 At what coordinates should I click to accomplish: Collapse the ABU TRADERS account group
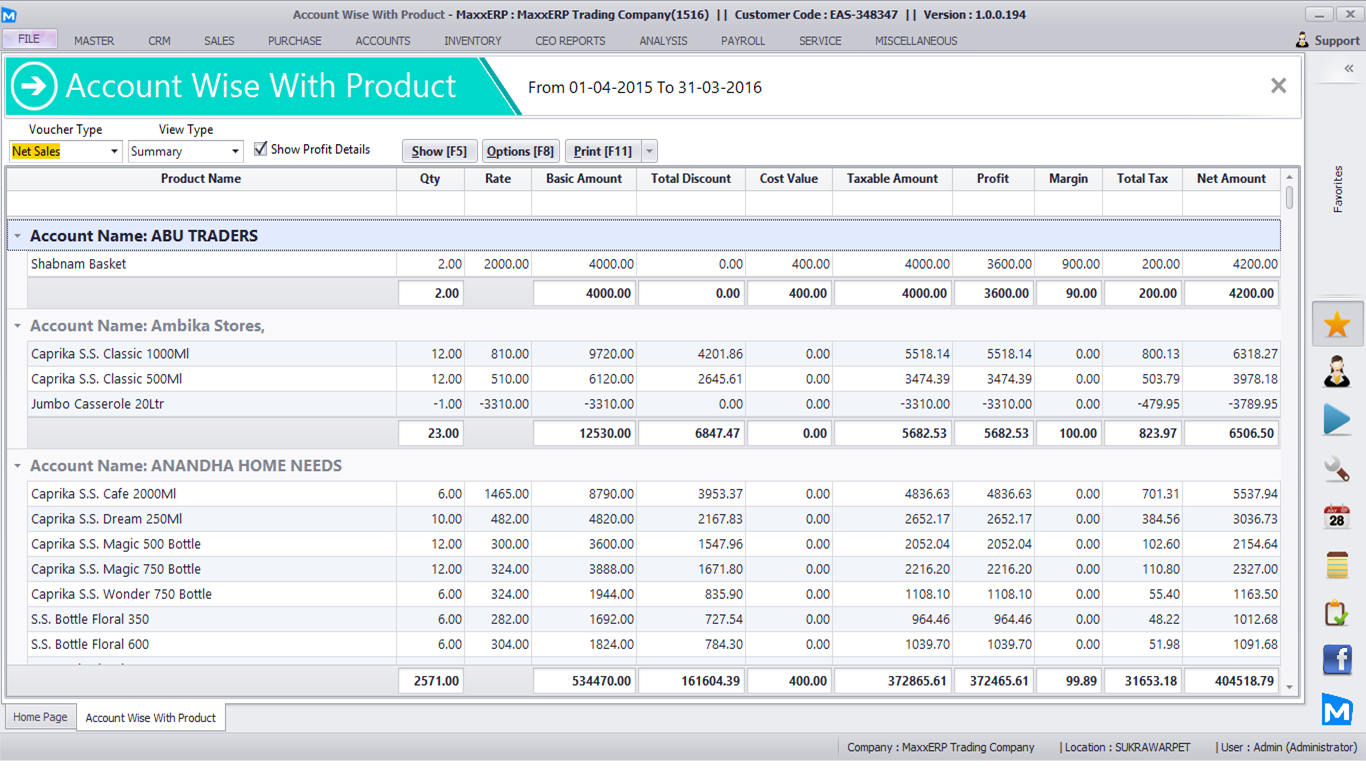tap(18, 236)
